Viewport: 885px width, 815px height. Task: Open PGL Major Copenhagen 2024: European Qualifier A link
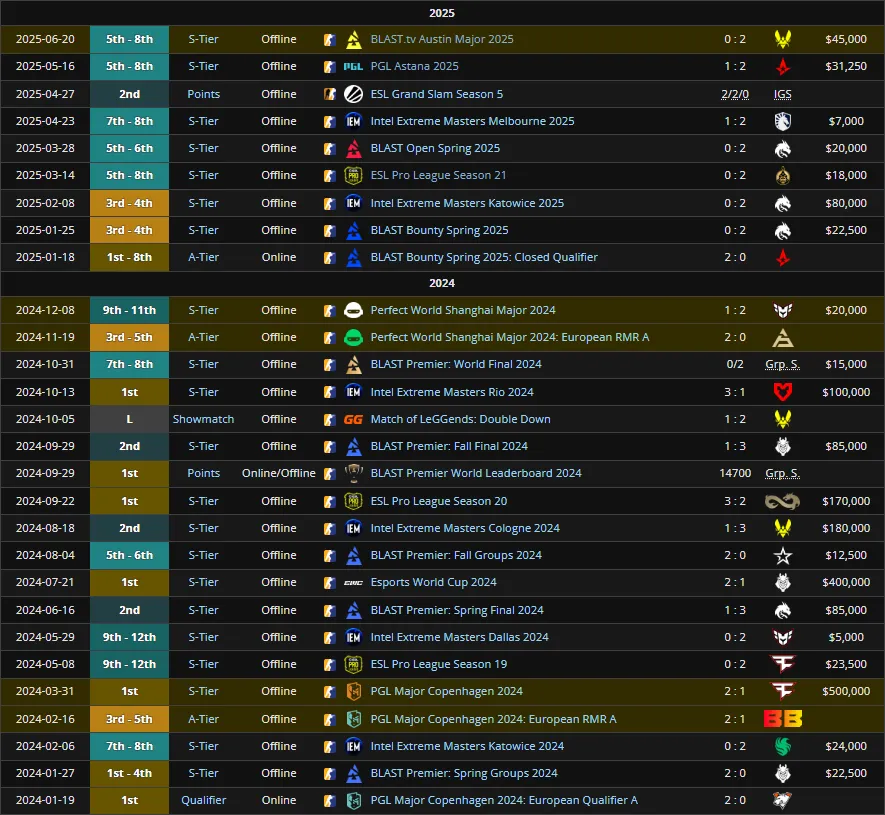pos(504,800)
